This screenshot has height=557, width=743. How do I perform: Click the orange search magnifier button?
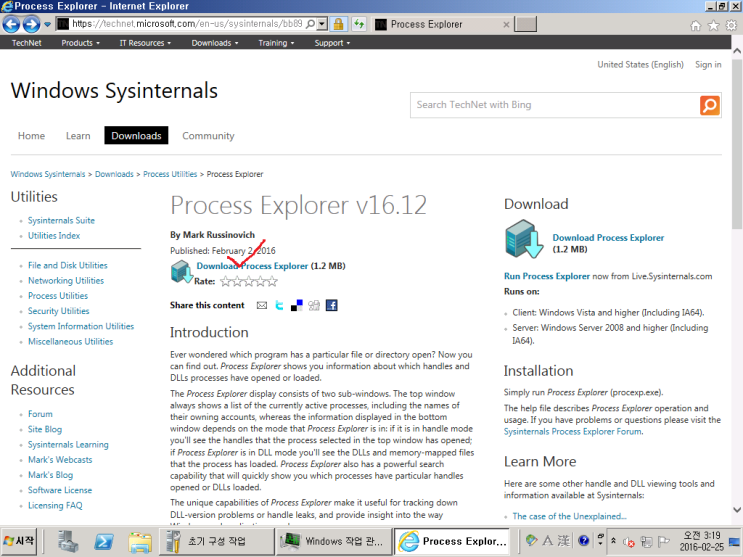coord(709,105)
